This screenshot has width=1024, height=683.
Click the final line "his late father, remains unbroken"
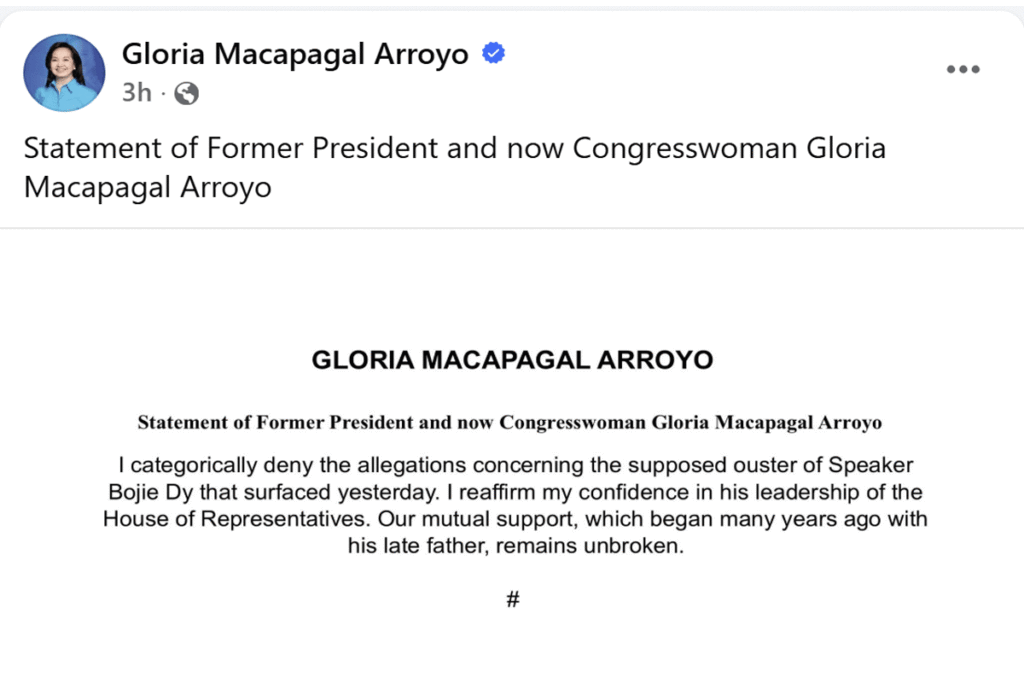512,547
